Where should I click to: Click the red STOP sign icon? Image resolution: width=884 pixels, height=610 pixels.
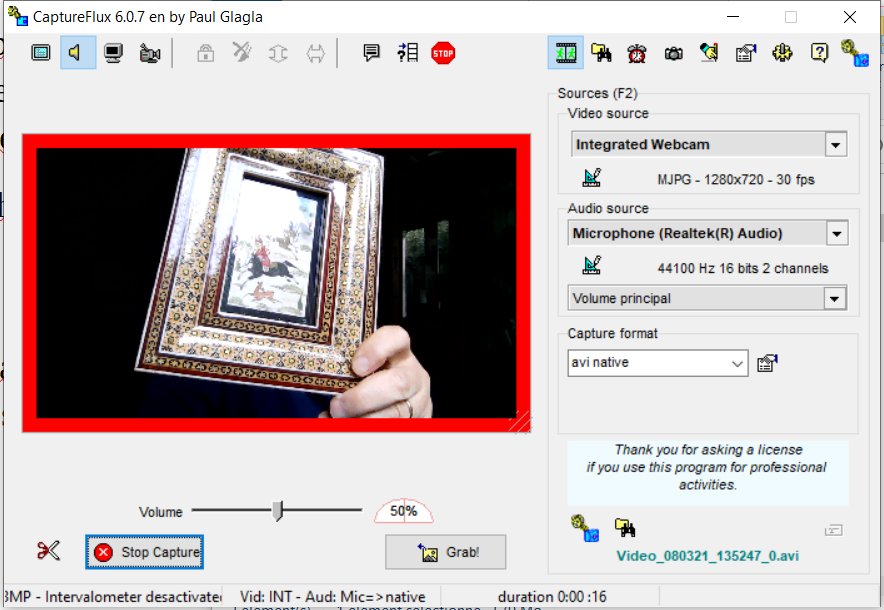[443, 53]
